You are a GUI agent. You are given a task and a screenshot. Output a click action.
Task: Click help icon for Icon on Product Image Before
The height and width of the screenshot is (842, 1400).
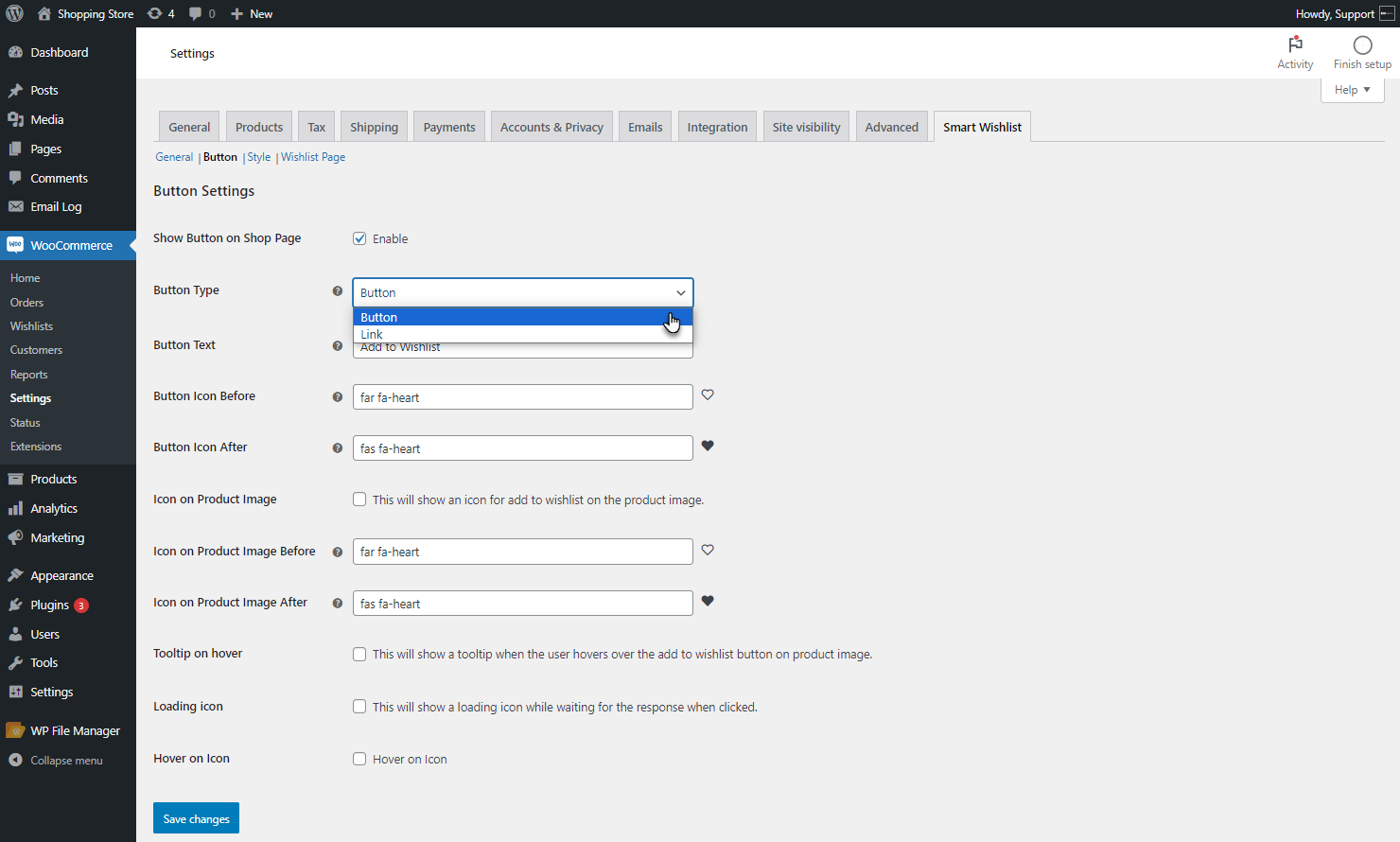pyautogui.click(x=338, y=553)
